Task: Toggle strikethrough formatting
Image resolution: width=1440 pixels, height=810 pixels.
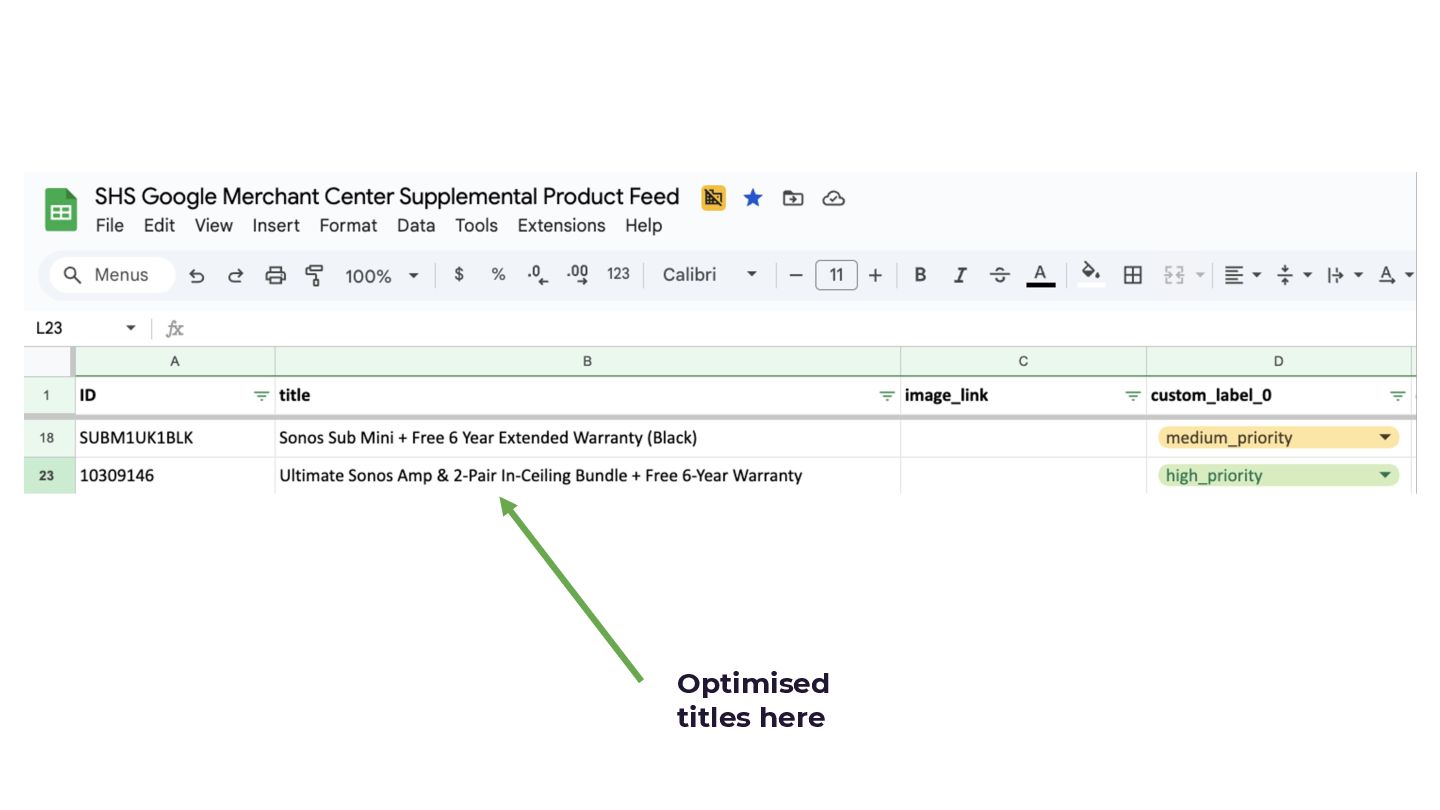Action: [1000, 275]
